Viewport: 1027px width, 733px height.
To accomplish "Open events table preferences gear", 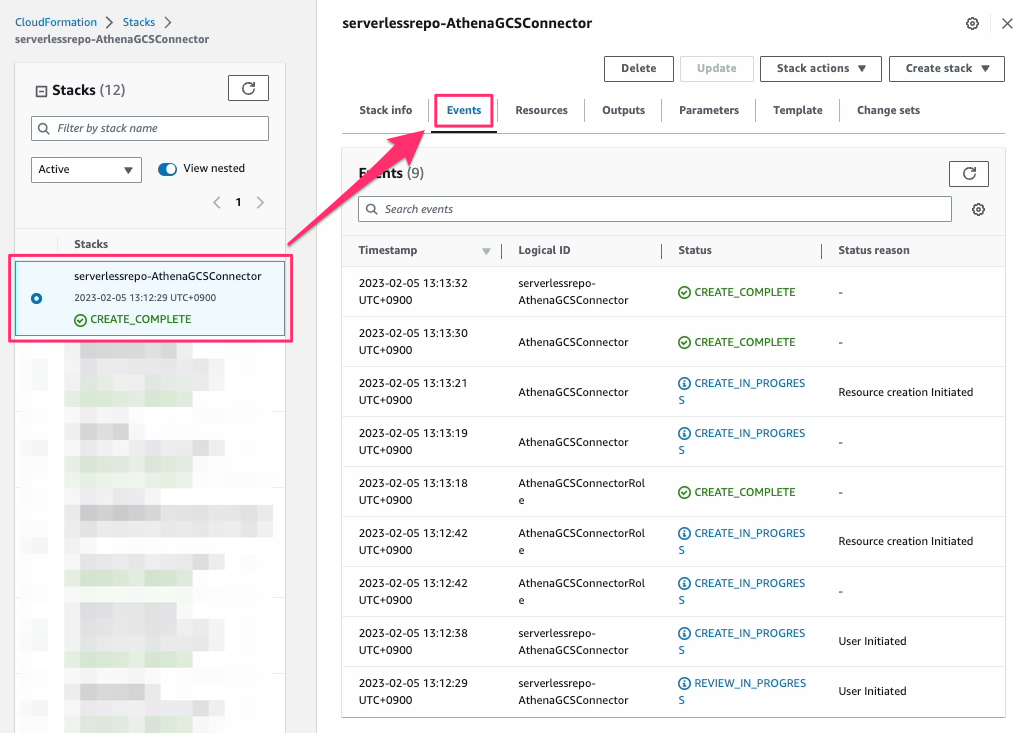I will tap(978, 210).
